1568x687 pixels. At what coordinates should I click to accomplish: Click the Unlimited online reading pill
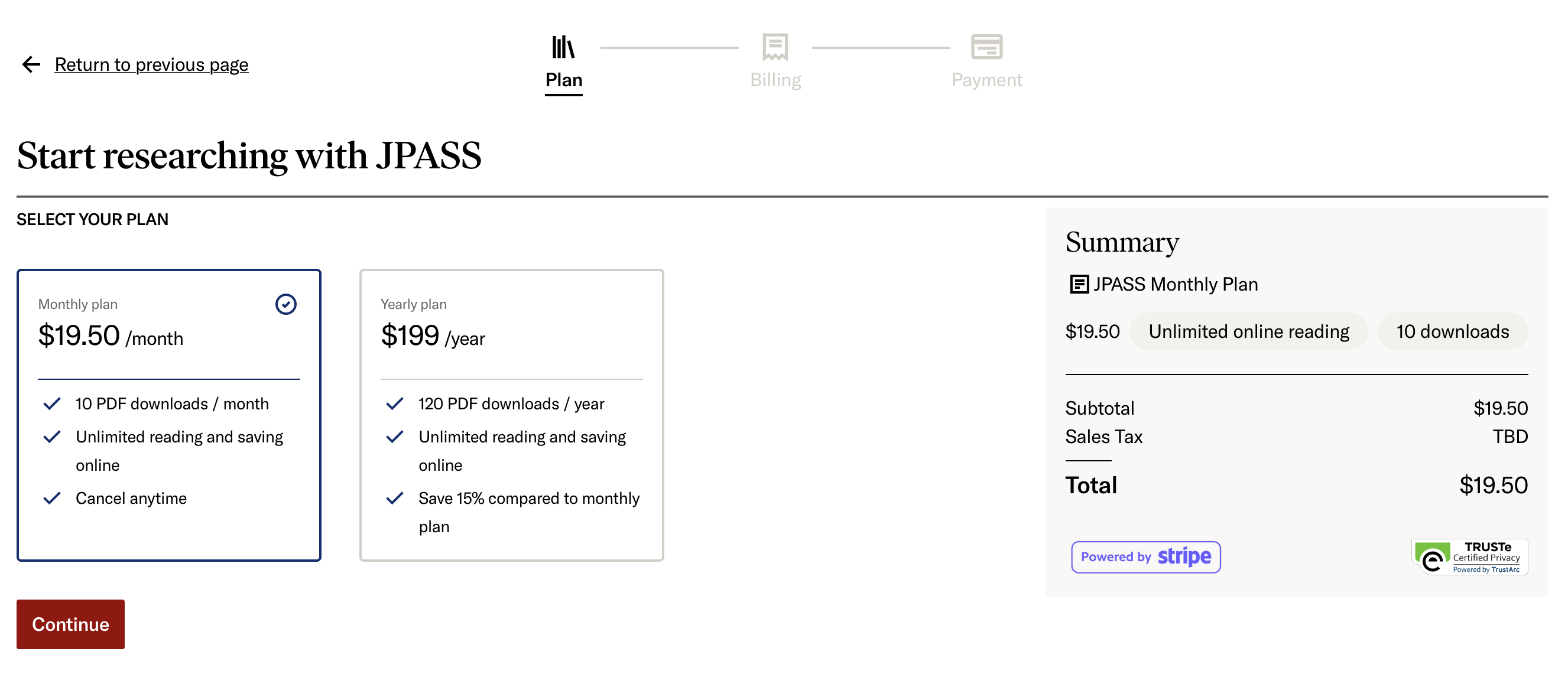[x=1248, y=331]
